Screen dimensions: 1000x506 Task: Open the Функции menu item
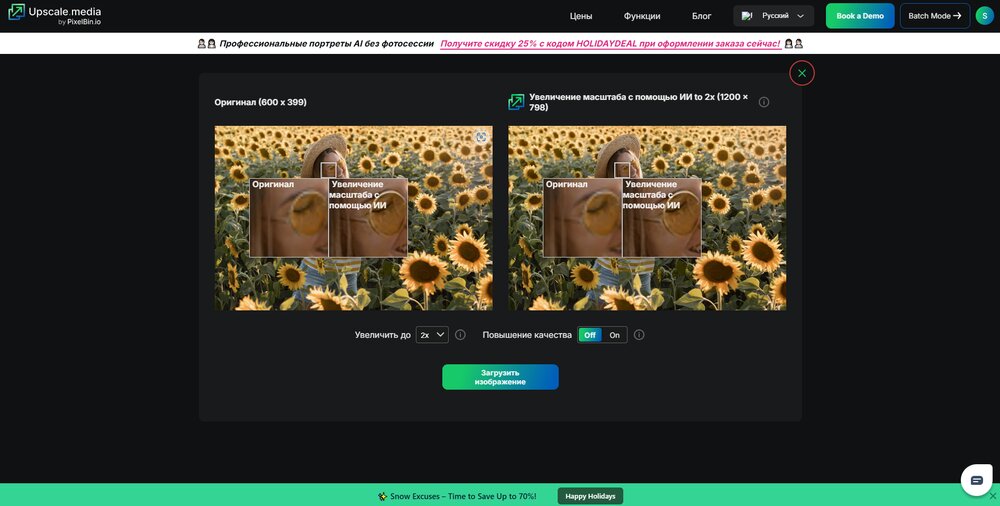pyautogui.click(x=642, y=16)
